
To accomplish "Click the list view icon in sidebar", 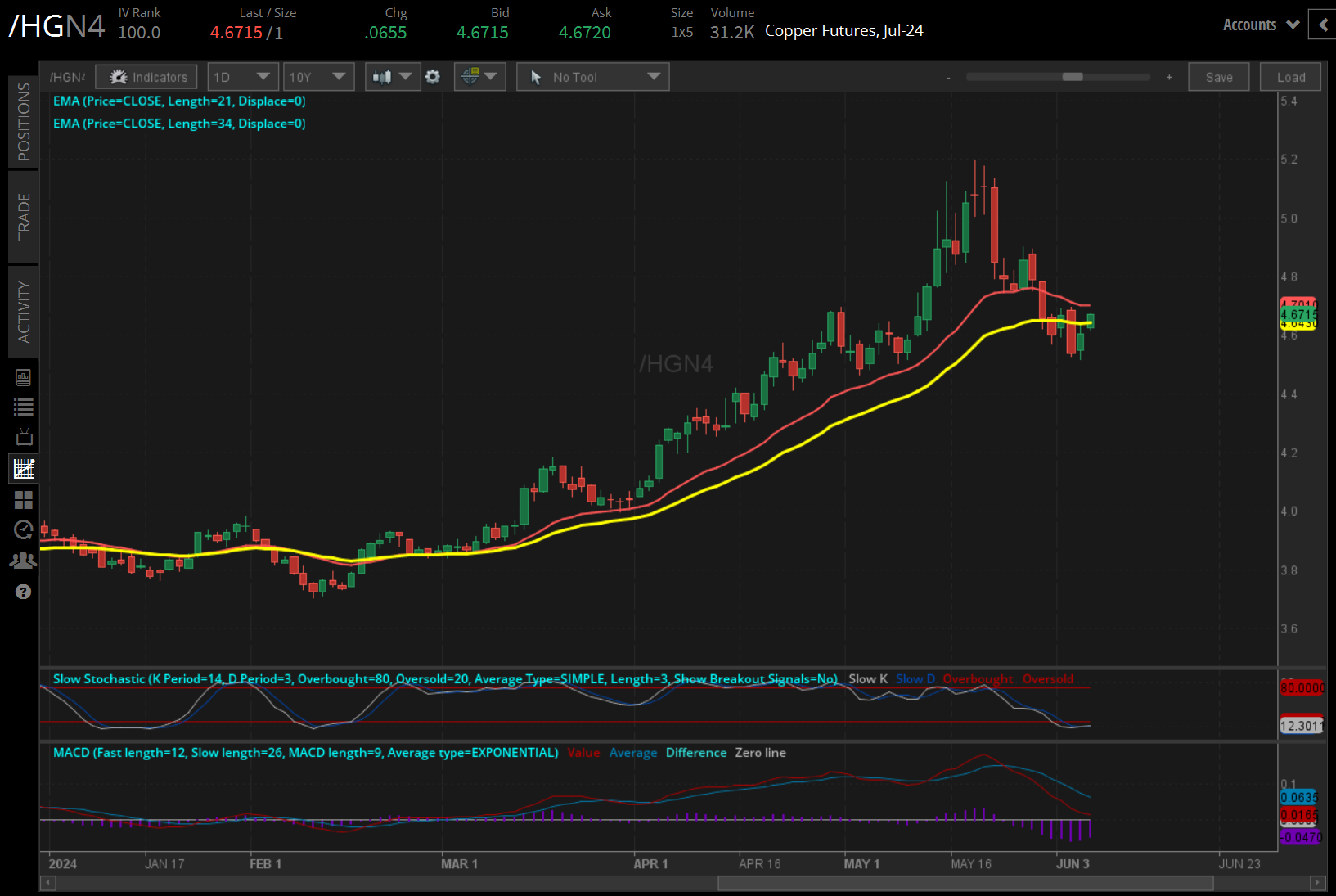I will point(24,407).
